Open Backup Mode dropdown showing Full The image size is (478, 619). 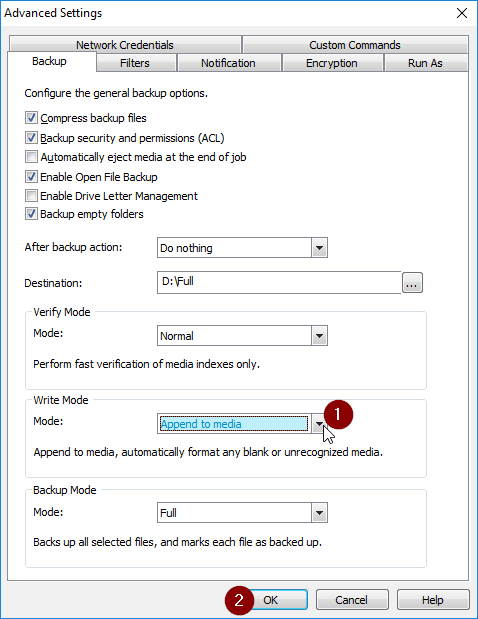point(319,513)
